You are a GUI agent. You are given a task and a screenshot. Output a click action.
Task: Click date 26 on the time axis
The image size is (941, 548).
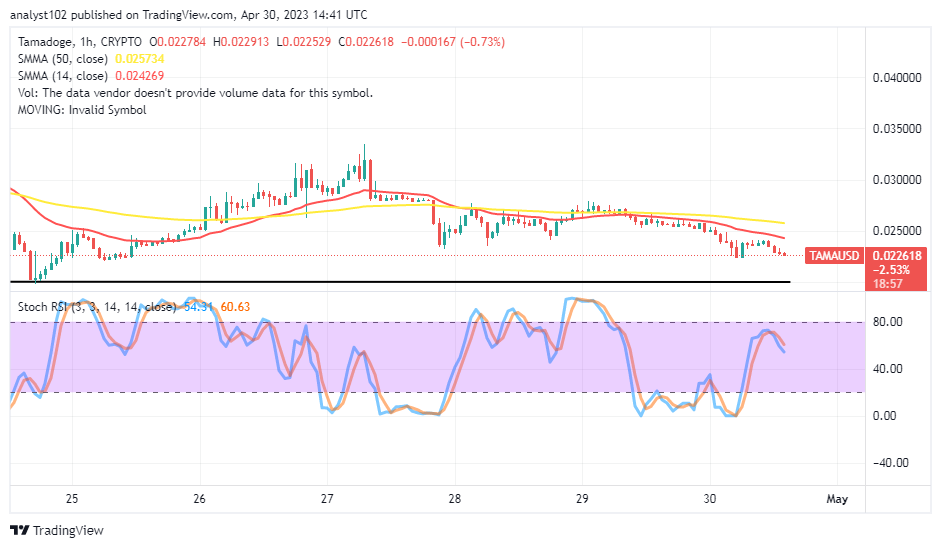point(199,499)
